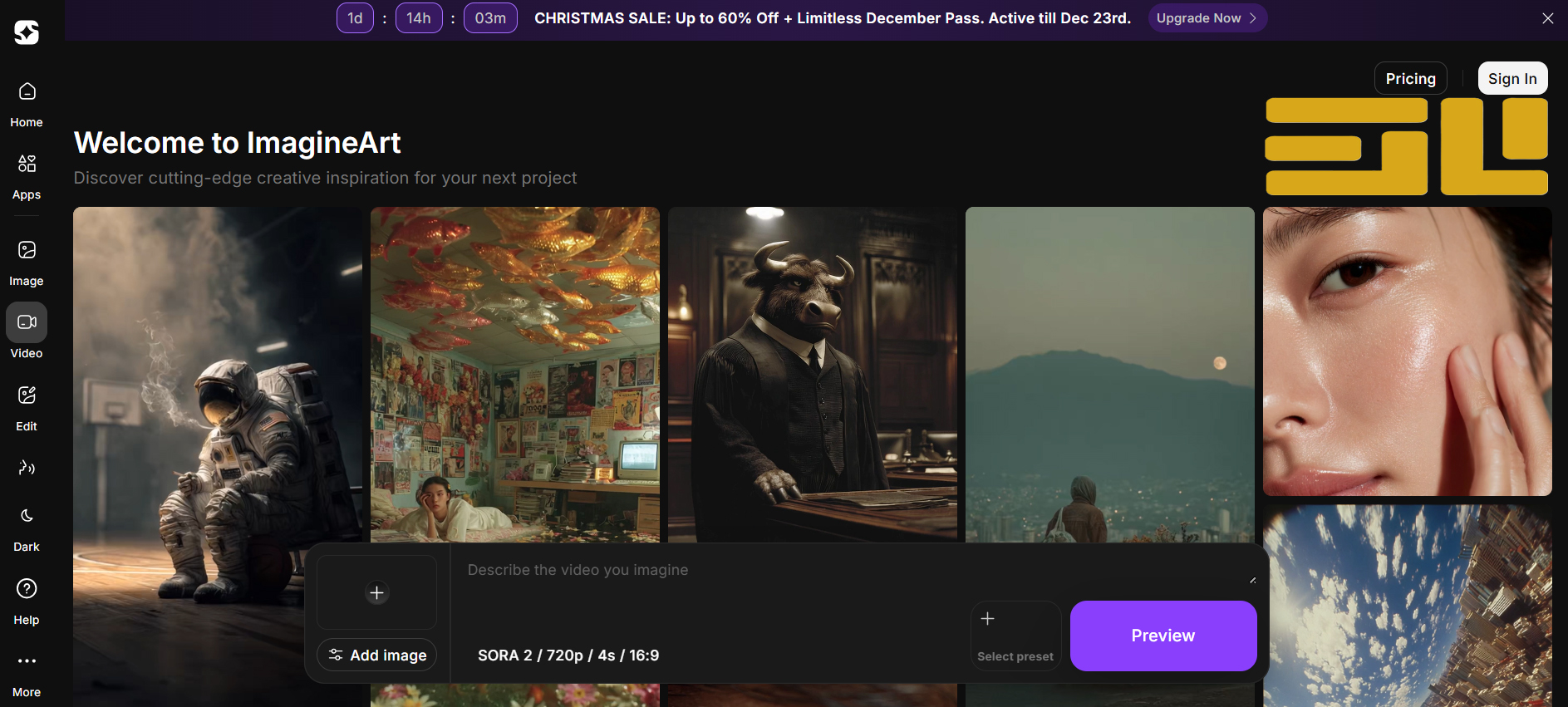
Task: Open the Edit tool in sidebar
Action: (x=27, y=407)
